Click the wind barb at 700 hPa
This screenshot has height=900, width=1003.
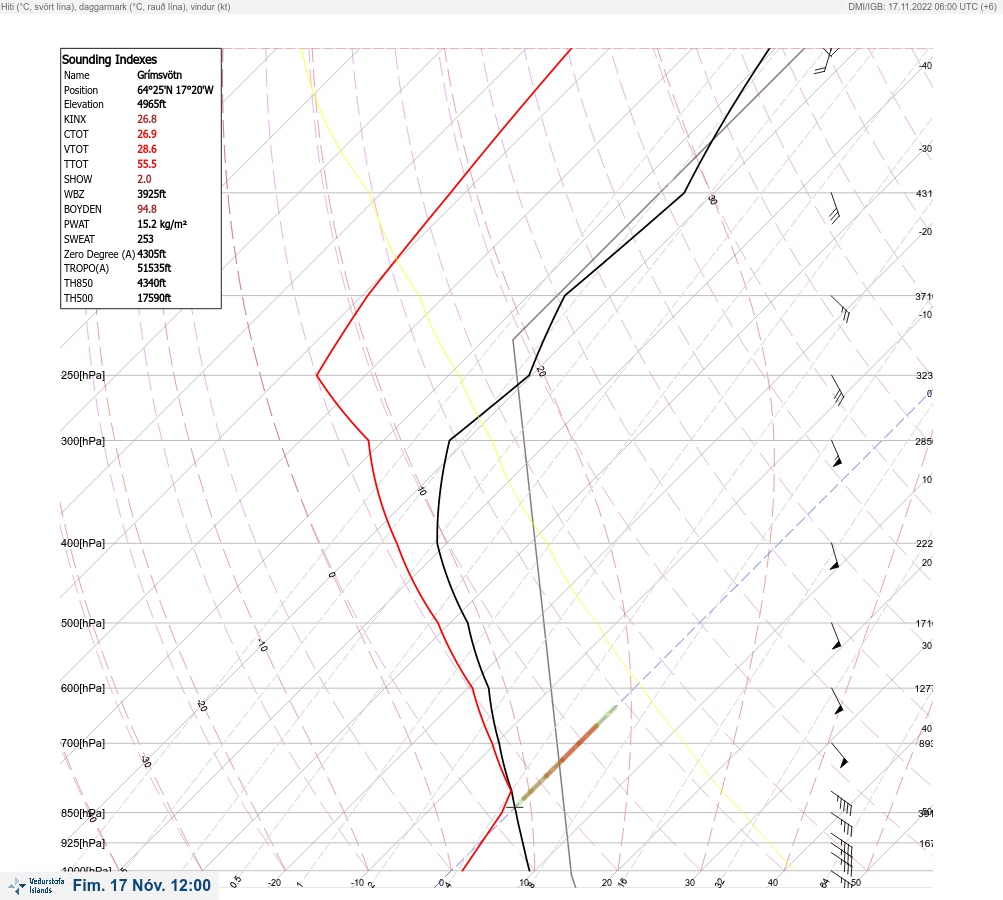(839, 755)
